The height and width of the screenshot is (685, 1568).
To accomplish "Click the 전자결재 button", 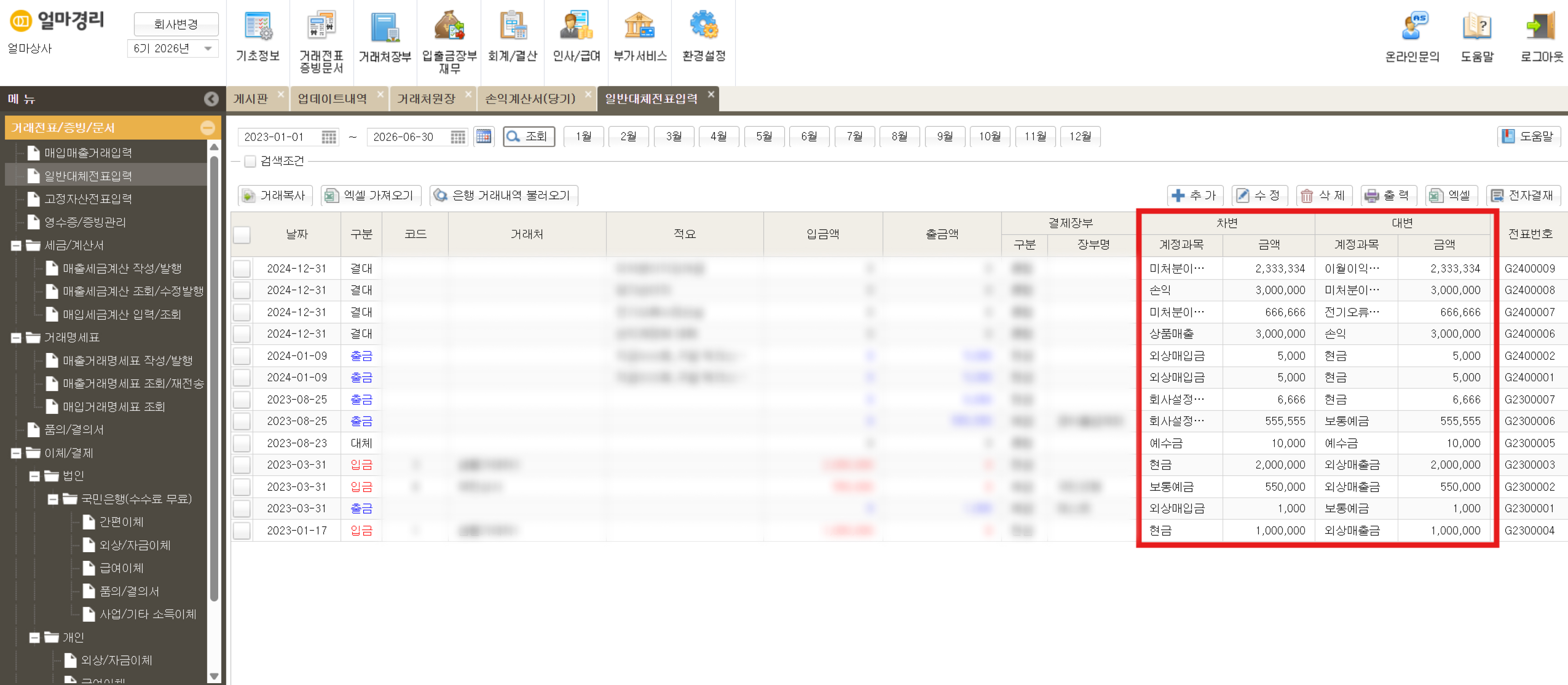I will [x=1523, y=196].
